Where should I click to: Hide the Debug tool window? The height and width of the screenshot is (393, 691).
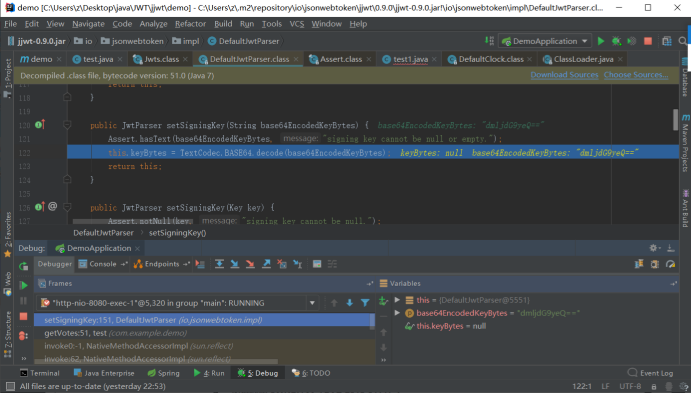coord(671,248)
